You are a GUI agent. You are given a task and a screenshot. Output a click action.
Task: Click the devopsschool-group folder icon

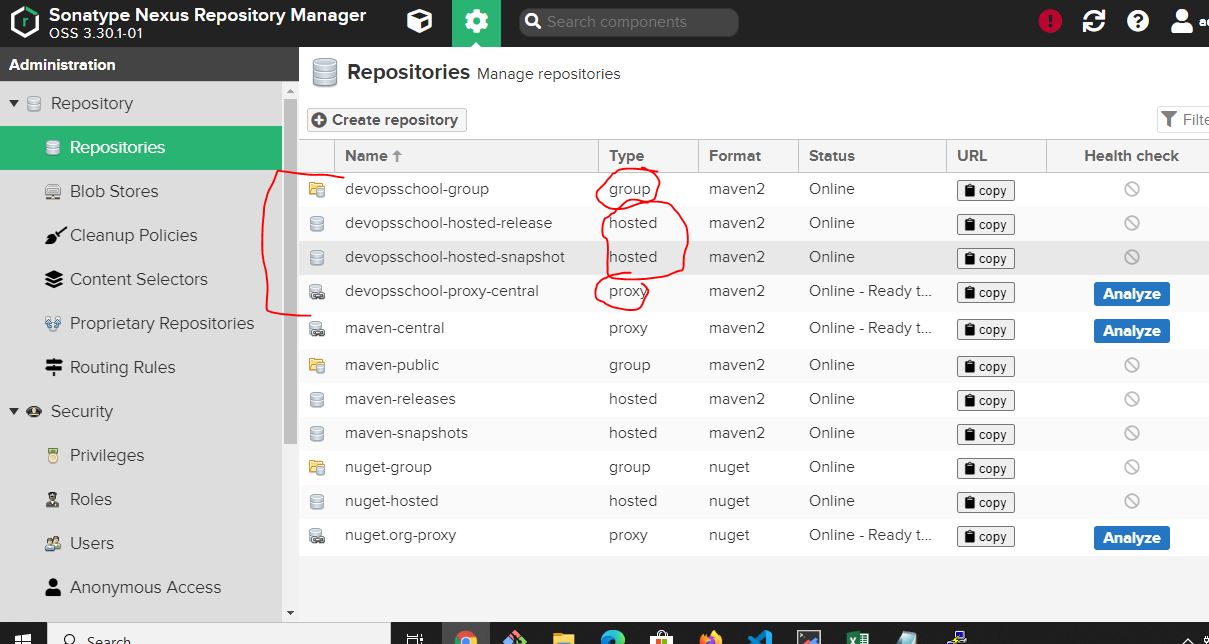click(317, 189)
